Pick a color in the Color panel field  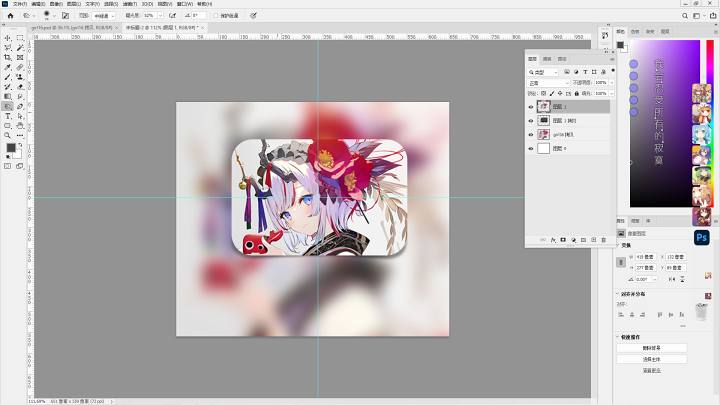click(665, 123)
